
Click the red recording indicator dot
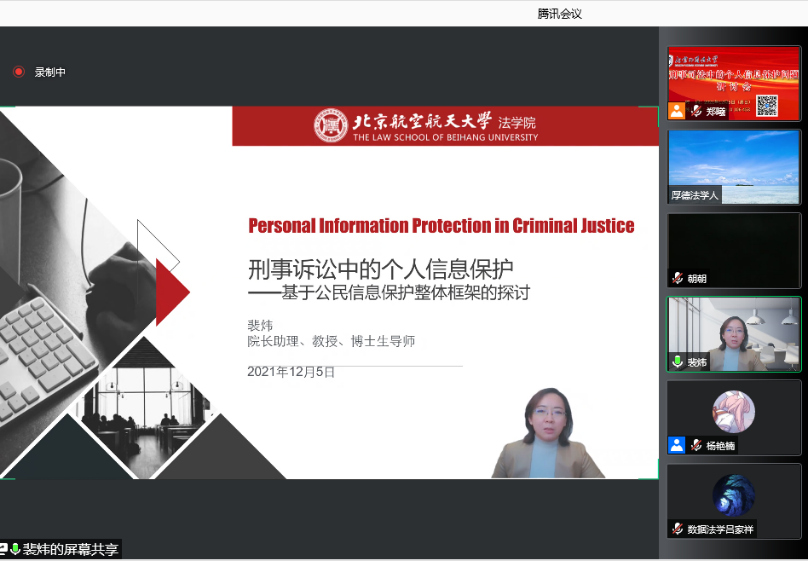click(x=18, y=72)
